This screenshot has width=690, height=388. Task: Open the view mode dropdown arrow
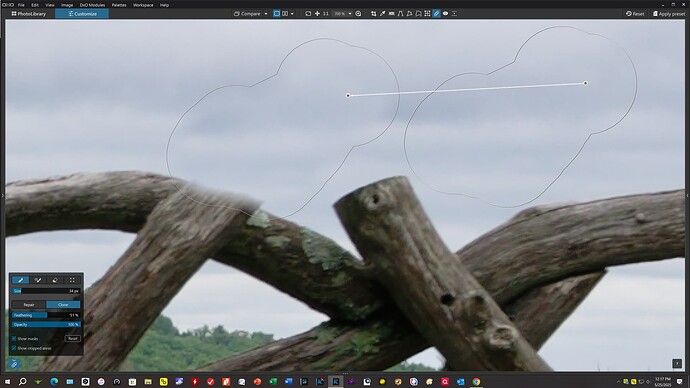point(292,14)
